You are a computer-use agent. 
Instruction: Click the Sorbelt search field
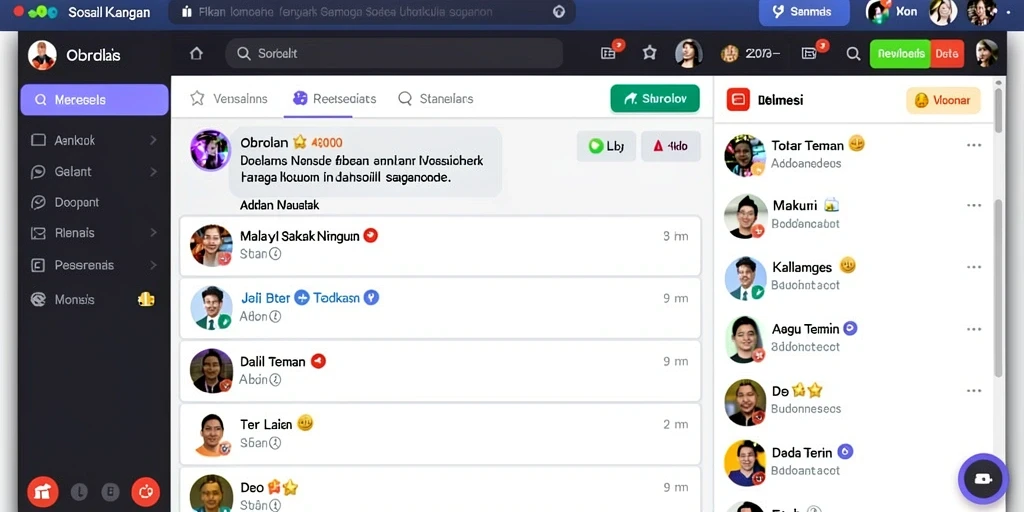(394, 54)
